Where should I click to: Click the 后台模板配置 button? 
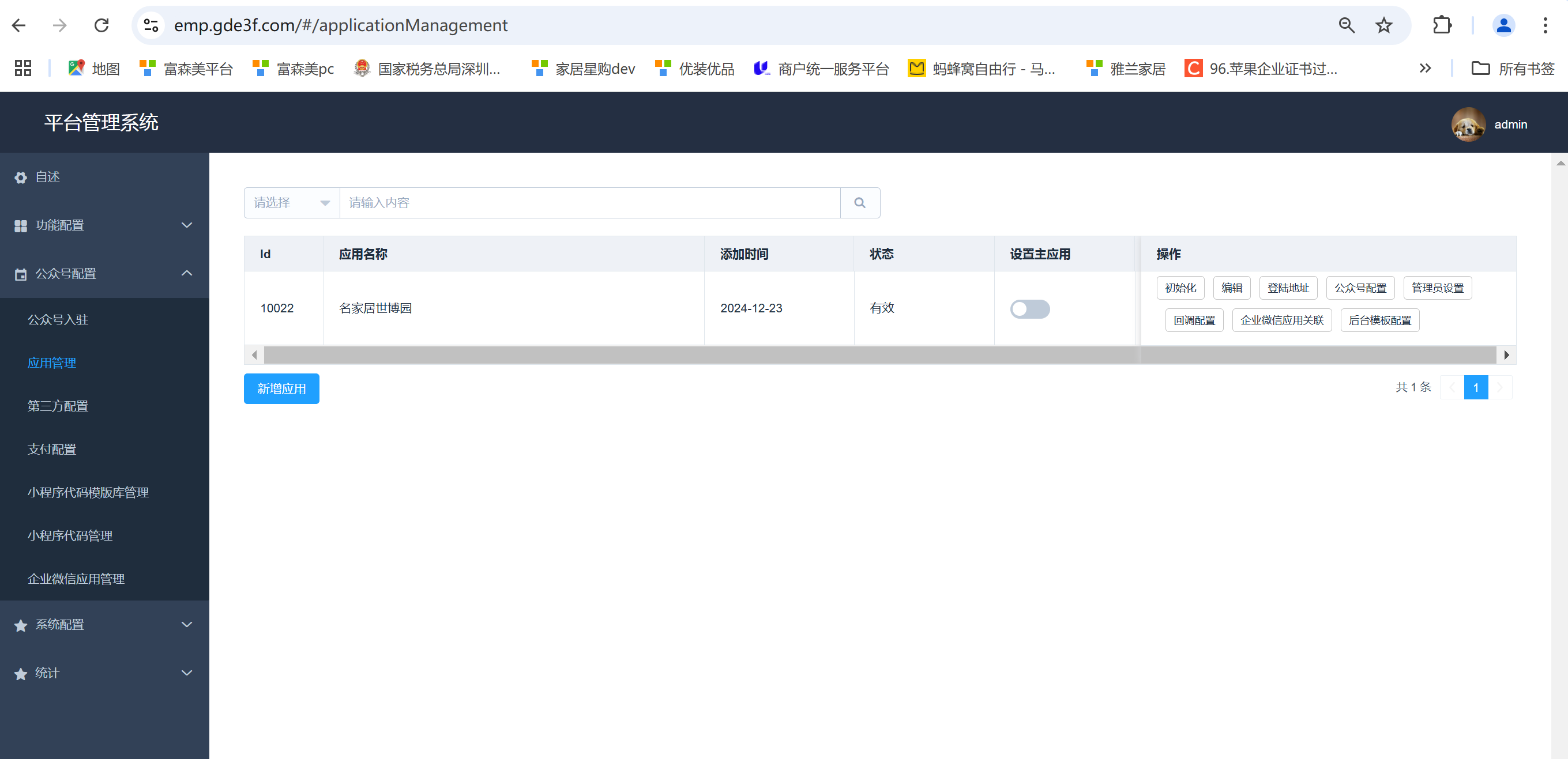click(x=1379, y=320)
